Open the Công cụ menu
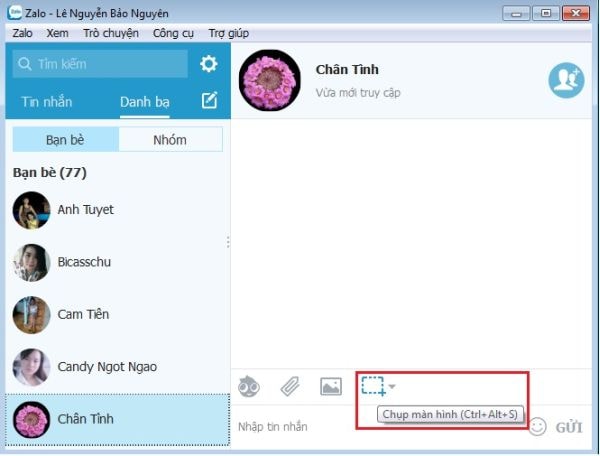 tap(173, 33)
